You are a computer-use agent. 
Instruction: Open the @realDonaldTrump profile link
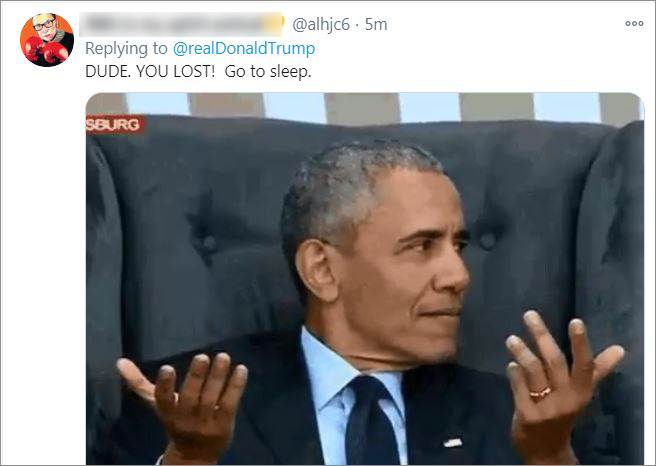(244, 49)
